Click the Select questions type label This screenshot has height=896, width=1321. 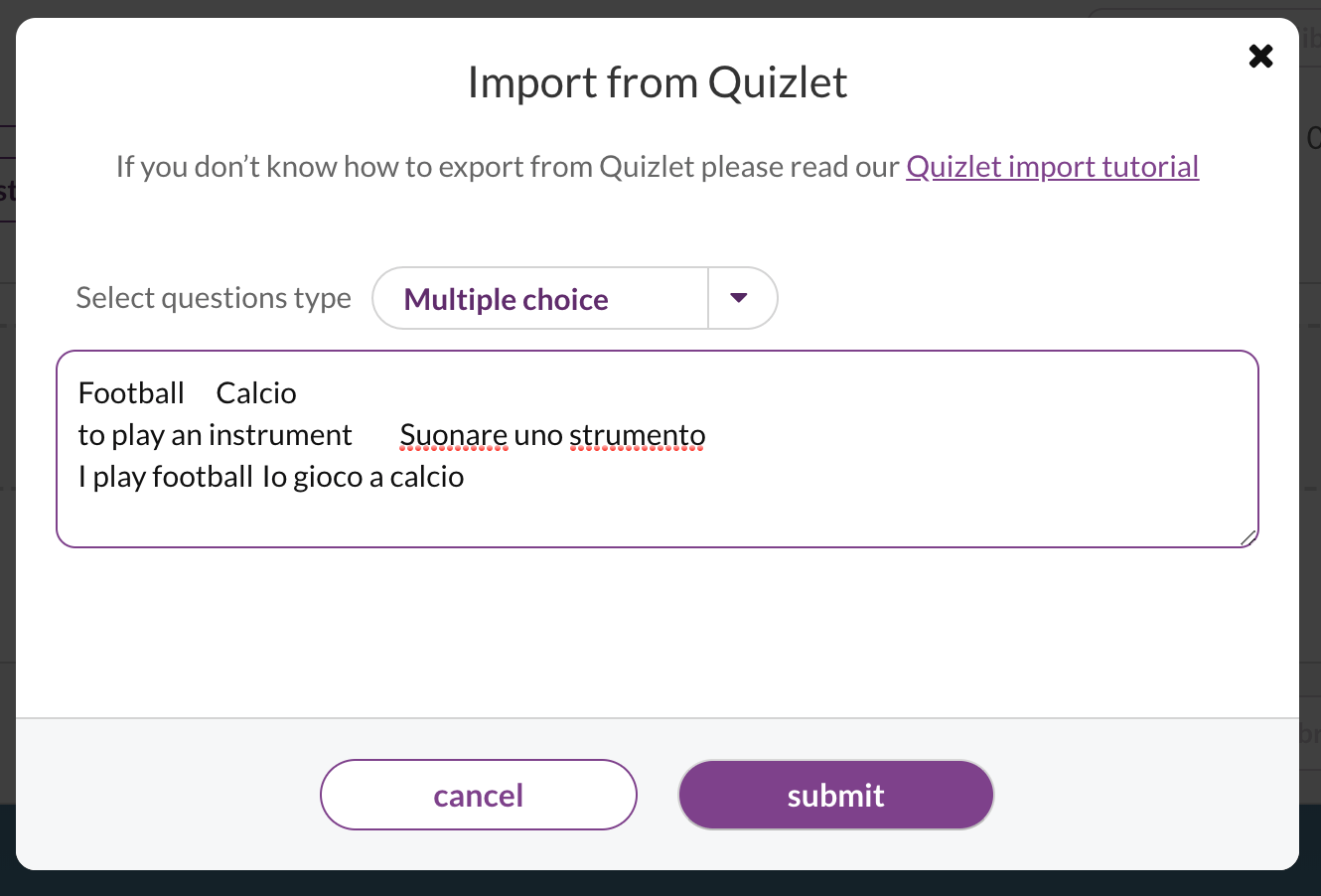(213, 297)
